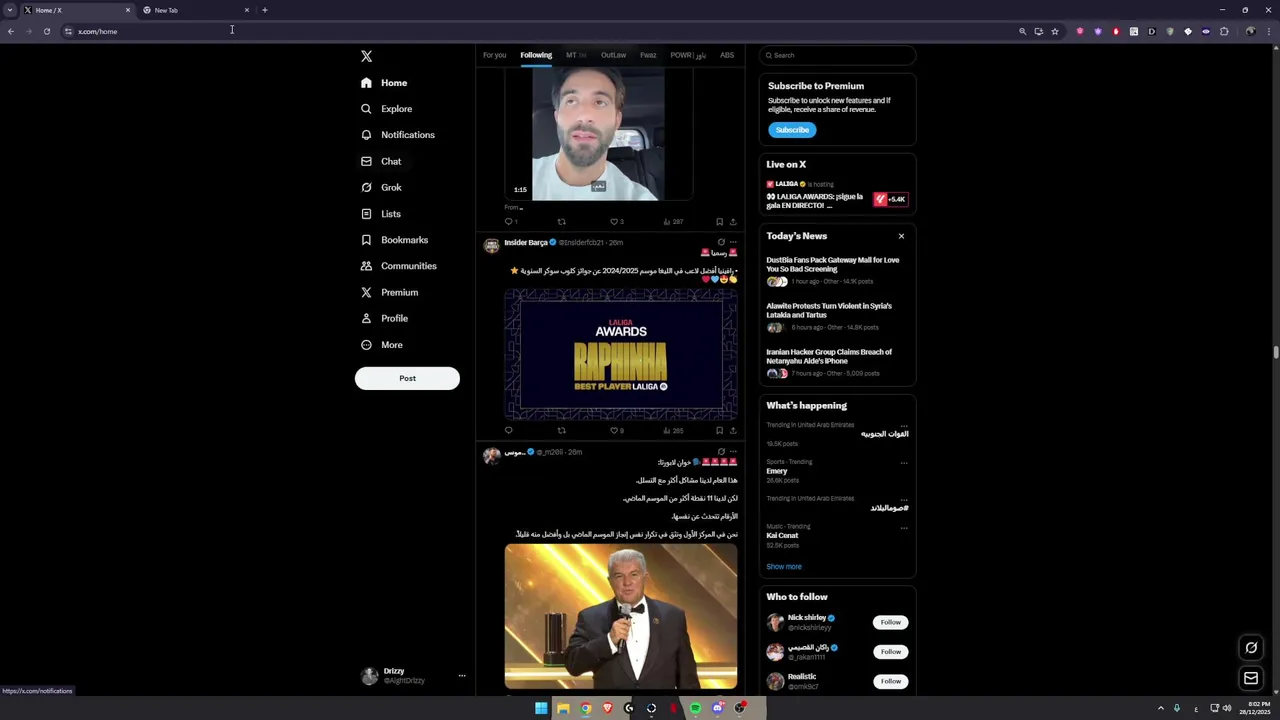Open the Laporta speech image
Screen dimensions: 1280x720
point(621,617)
